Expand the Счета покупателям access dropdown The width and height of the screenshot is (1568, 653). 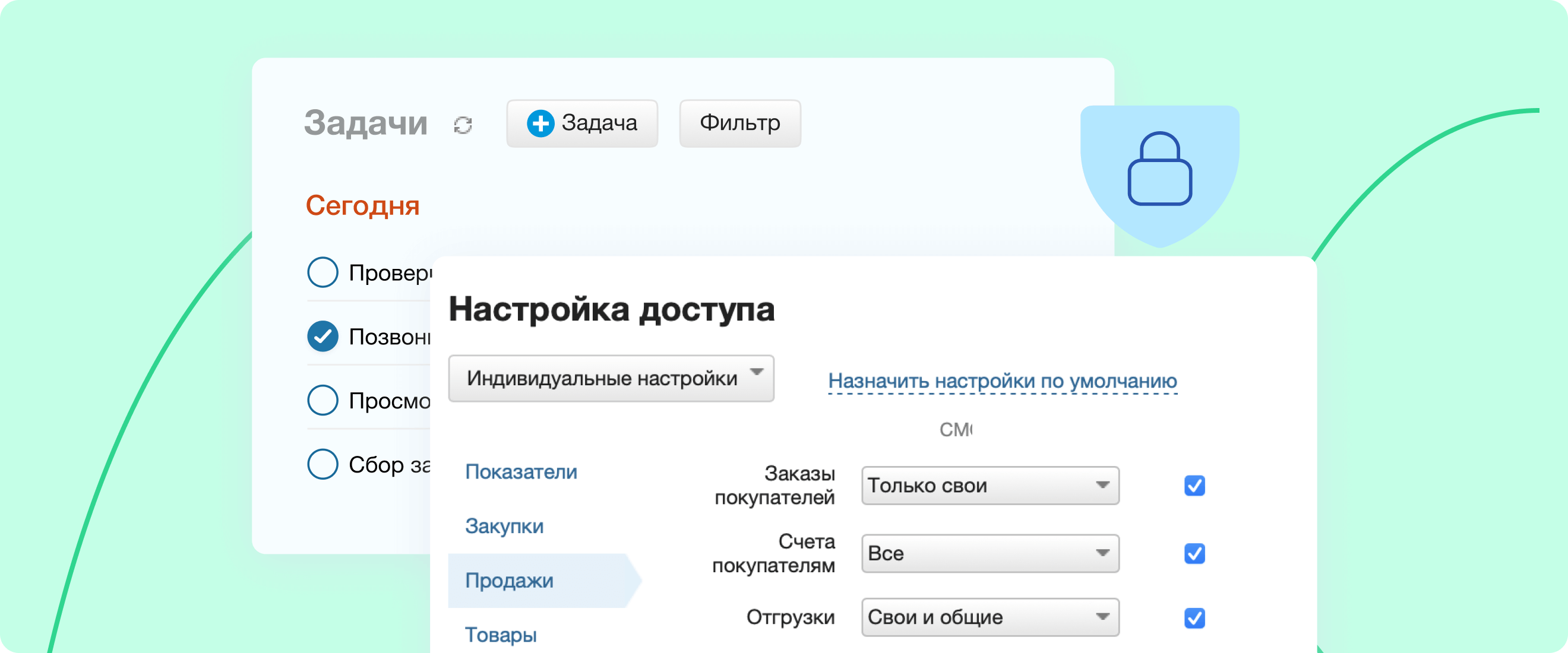990,553
